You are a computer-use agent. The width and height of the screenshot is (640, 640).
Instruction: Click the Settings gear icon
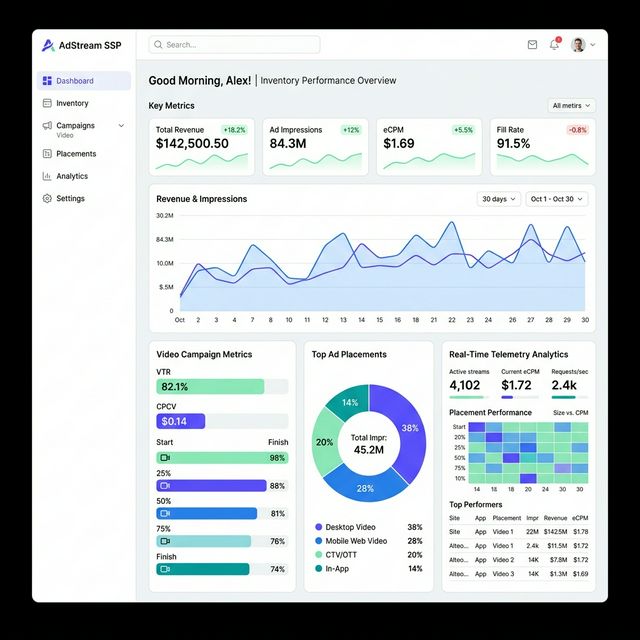click(x=47, y=198)
